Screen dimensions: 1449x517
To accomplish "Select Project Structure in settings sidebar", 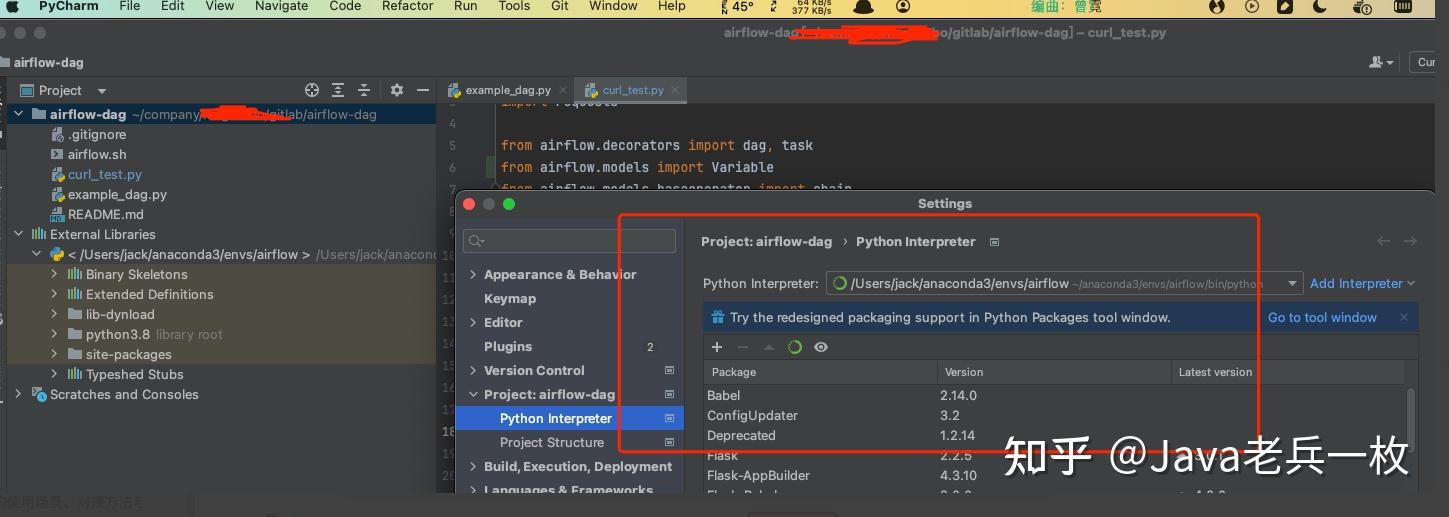I will (x=552, y=442).
